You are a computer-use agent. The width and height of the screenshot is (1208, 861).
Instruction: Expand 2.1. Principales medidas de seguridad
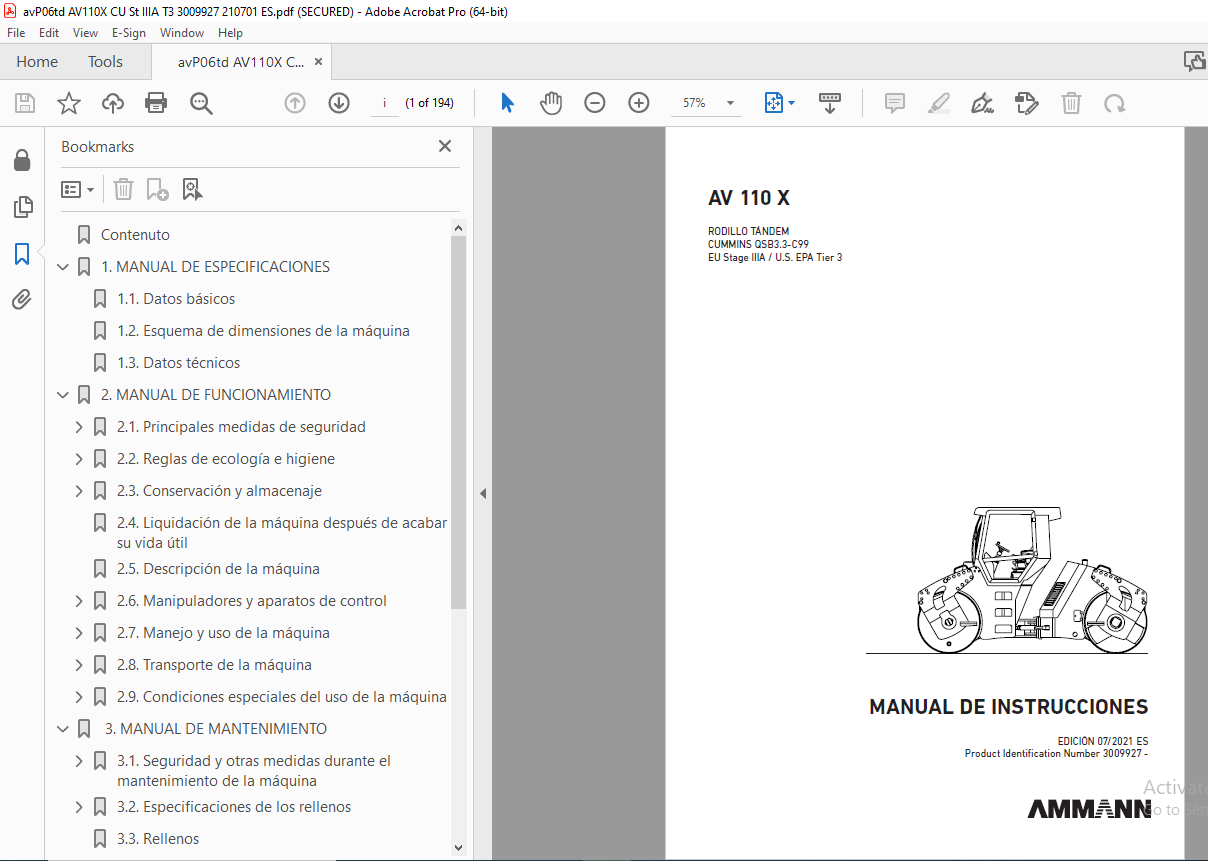[79, 427]
